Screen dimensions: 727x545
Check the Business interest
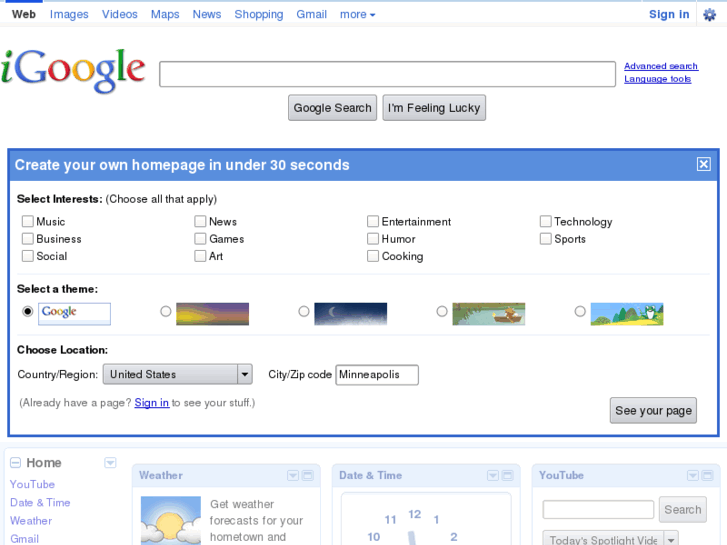pyautogui.click(x=28, y=238)
